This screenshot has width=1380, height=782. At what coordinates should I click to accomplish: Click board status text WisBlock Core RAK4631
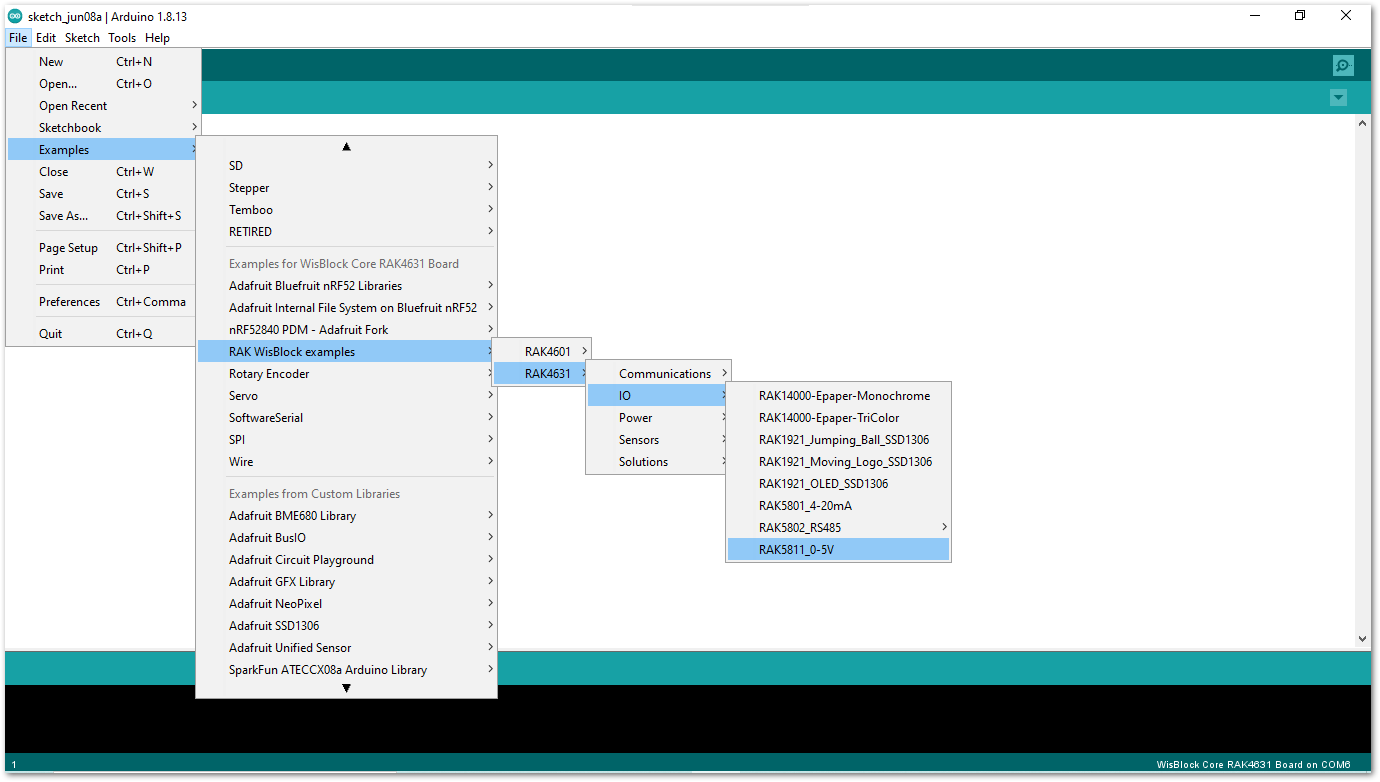(x=1253, y=765)
